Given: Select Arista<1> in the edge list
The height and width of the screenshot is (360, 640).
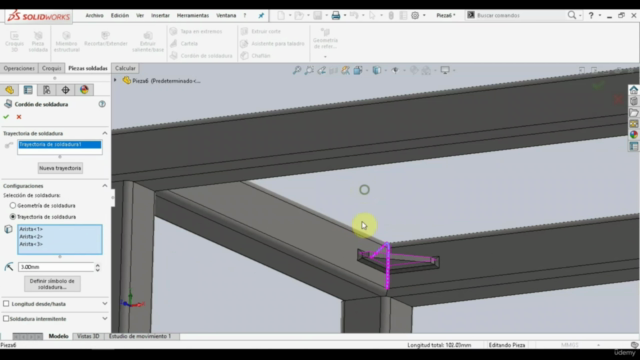Looking at the screenshot, I should 31,229.
